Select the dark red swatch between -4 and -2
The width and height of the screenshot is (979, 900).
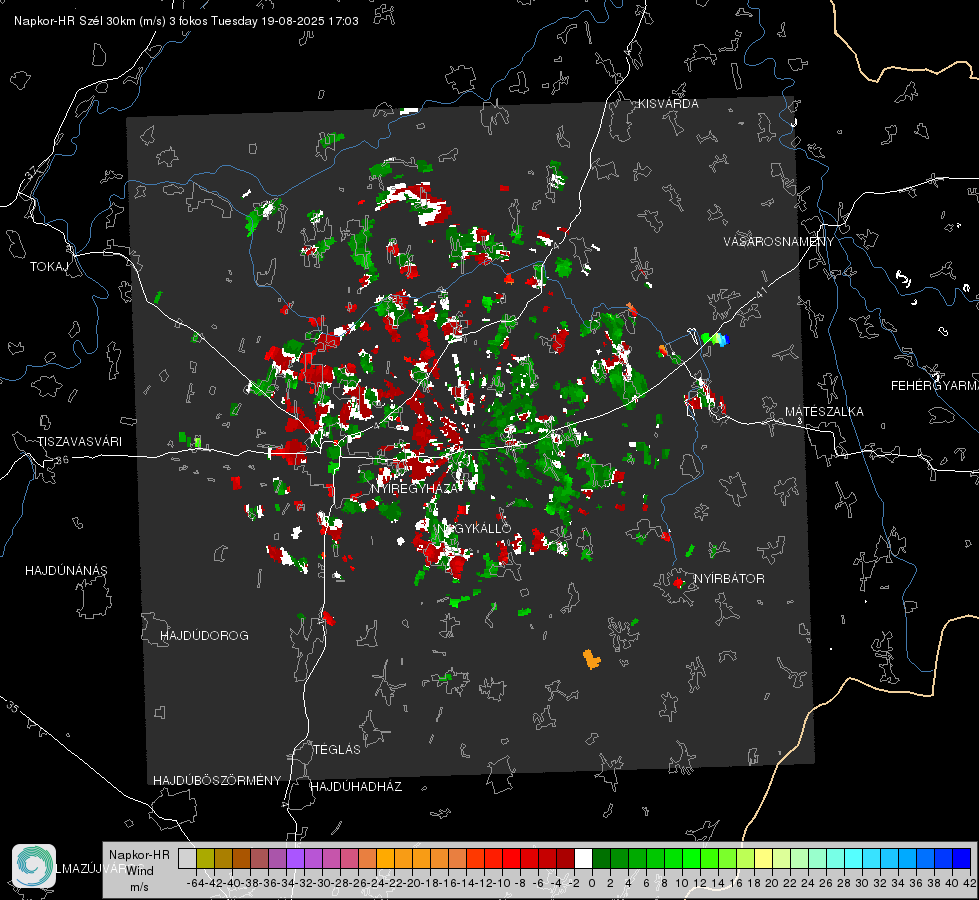click(565, 859)
